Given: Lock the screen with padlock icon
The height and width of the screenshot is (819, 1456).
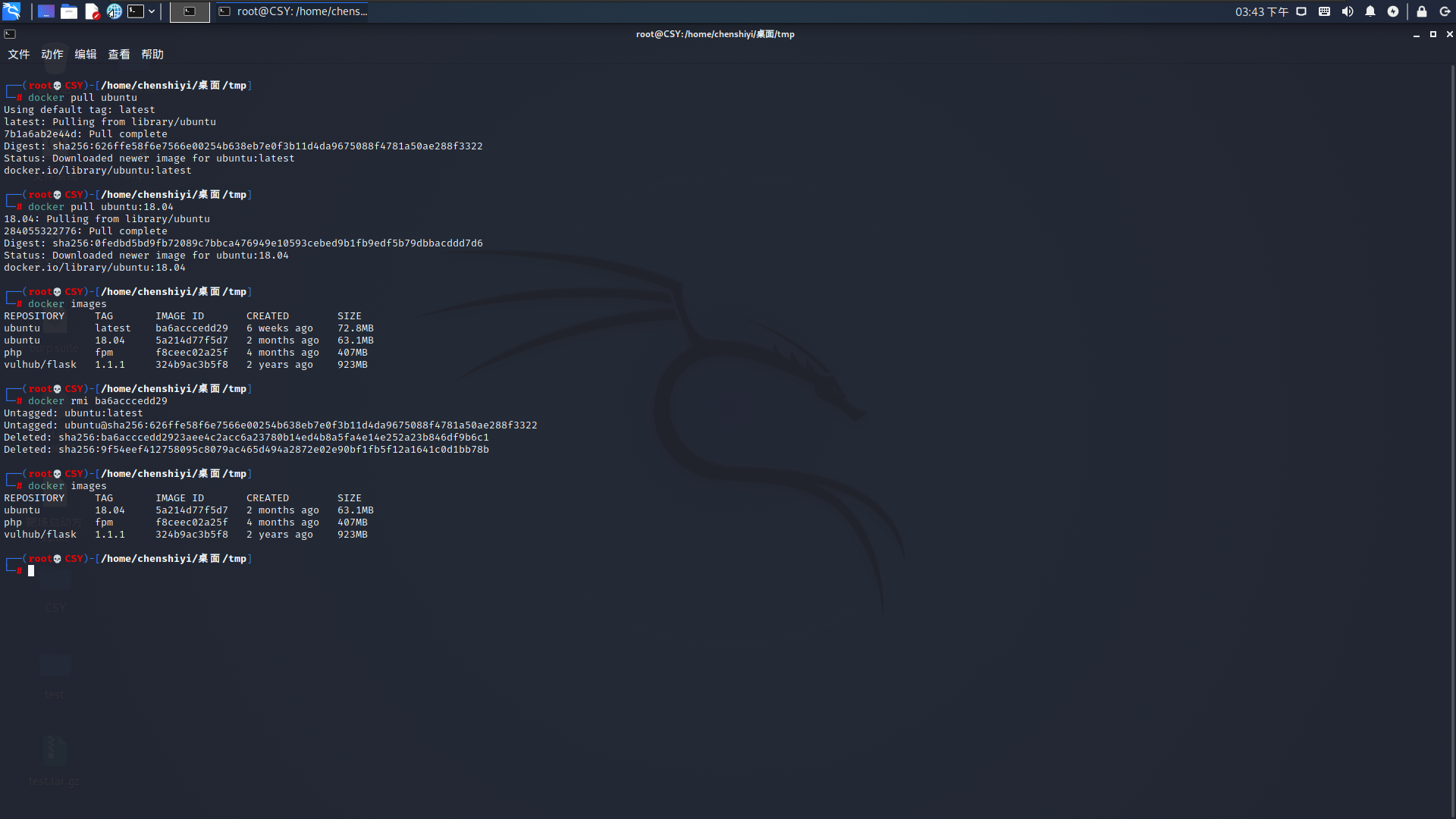Looking at the screenshot, I should (x=1422, y=11).
